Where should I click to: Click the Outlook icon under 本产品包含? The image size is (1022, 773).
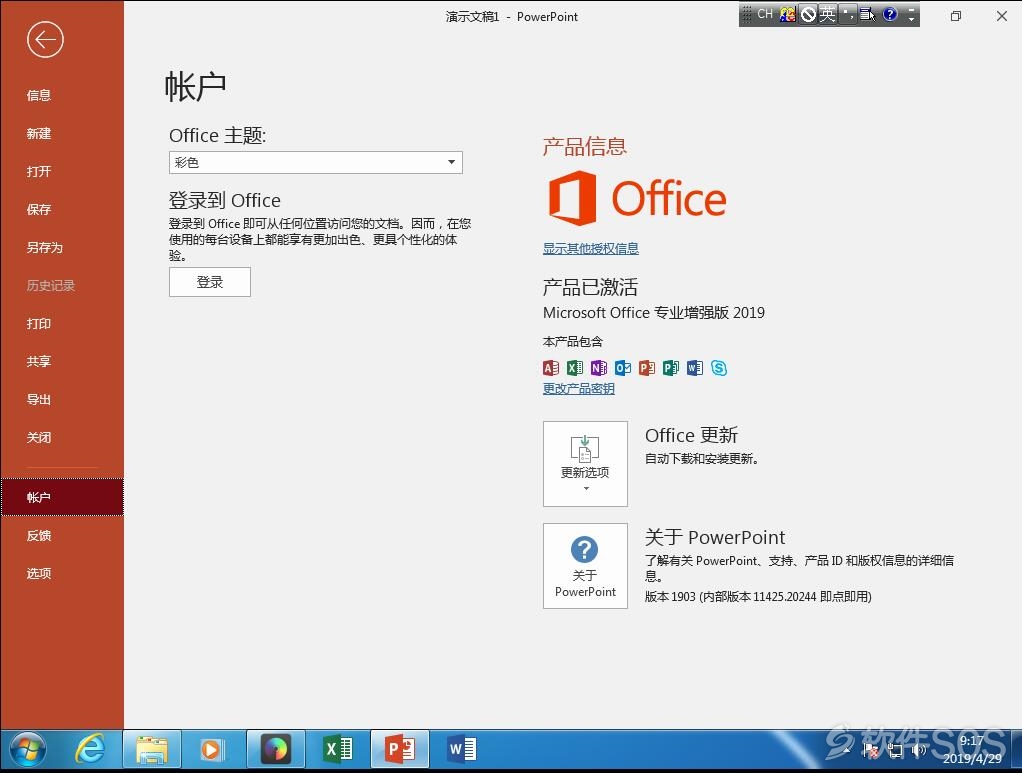623,368
